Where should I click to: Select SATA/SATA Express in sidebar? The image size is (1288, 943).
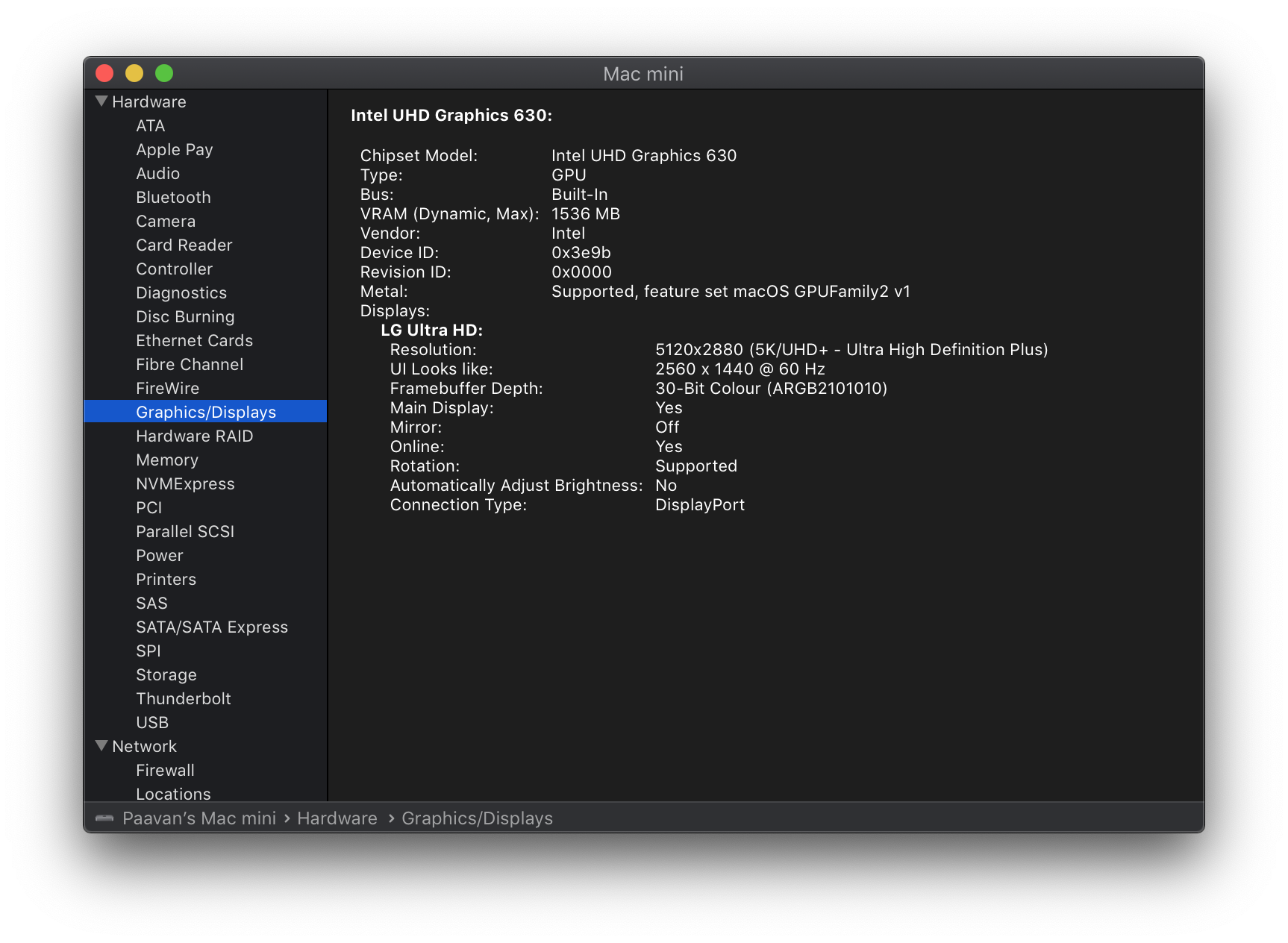pyautogui.click(x=212, y=627)
